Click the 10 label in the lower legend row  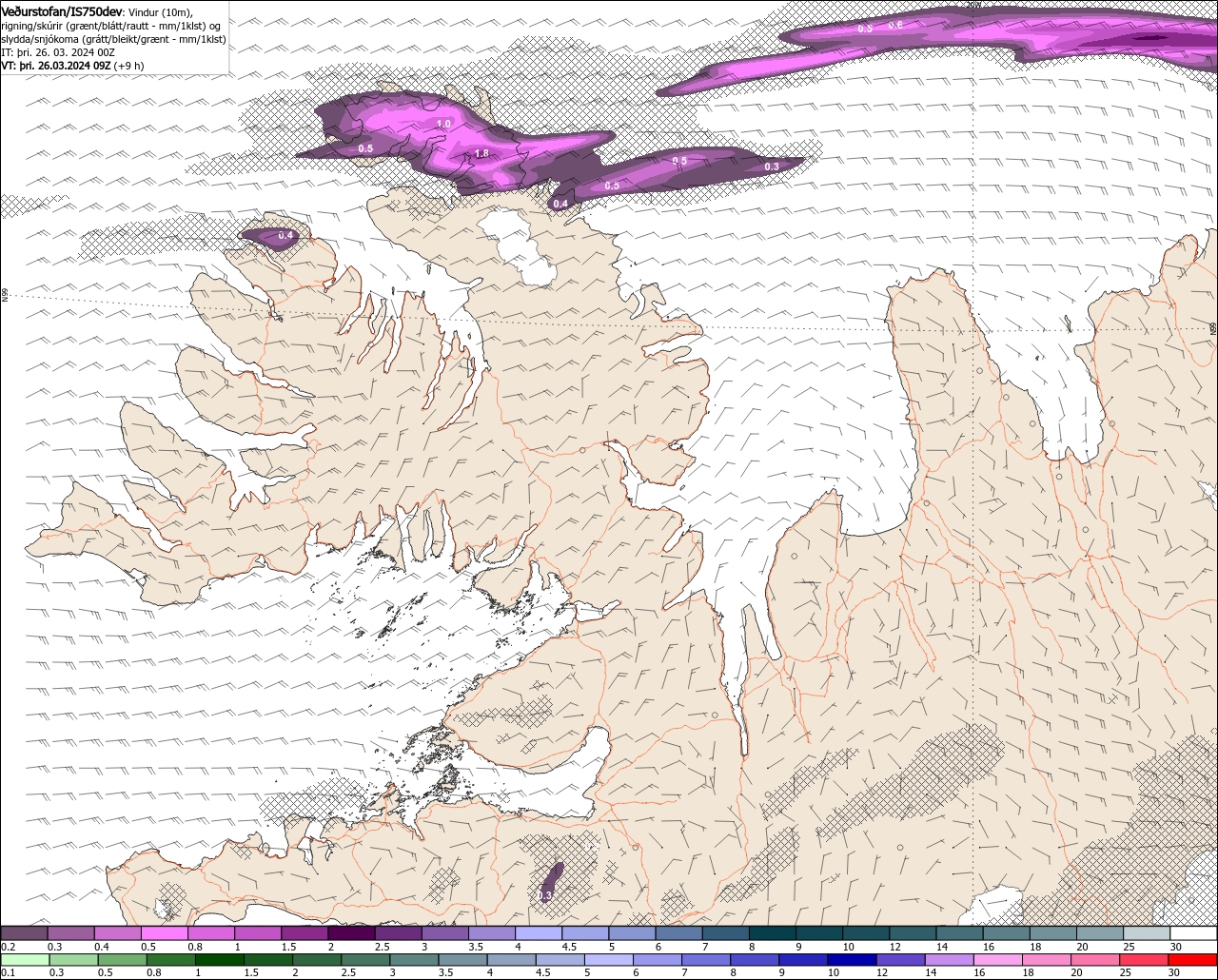pyautogui.click(x=833, y=972)
